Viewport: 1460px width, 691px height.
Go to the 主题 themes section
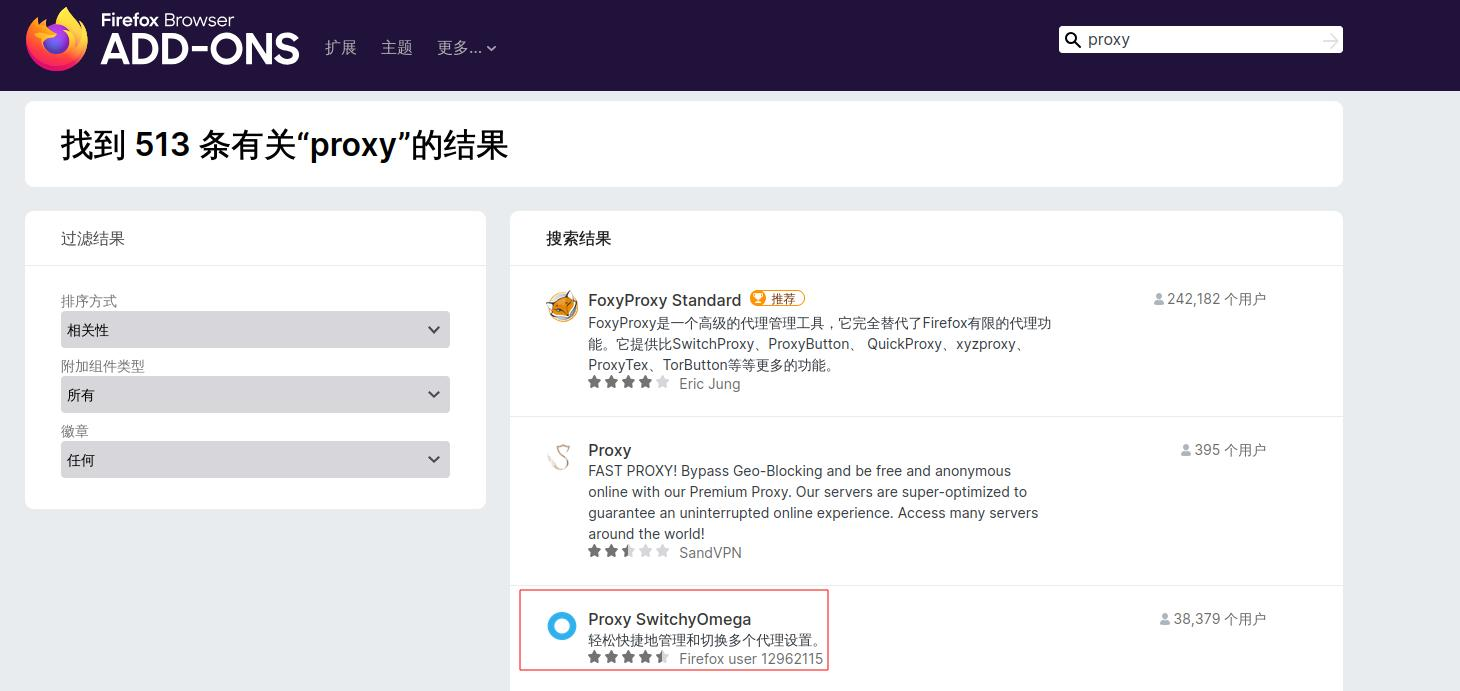point(396,48)
